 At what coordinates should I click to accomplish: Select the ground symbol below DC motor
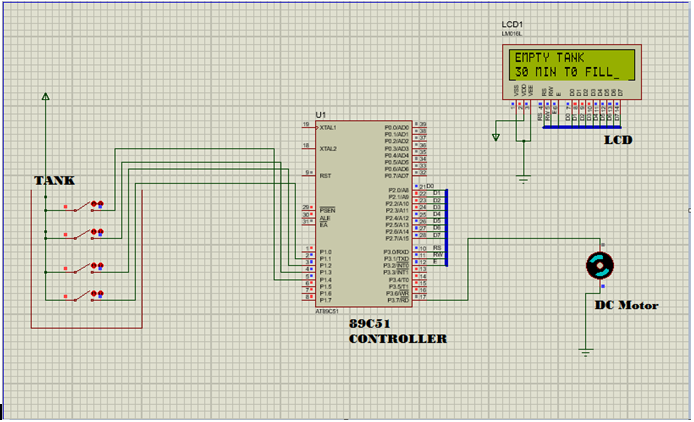click(586, 353)
